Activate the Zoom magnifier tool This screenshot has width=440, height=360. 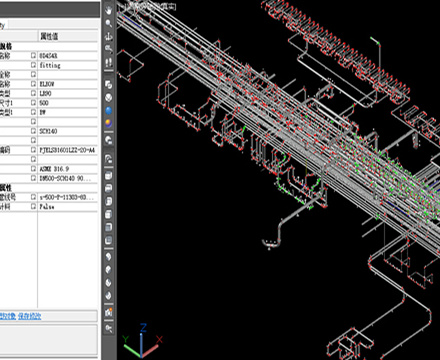tap(109, 23)
